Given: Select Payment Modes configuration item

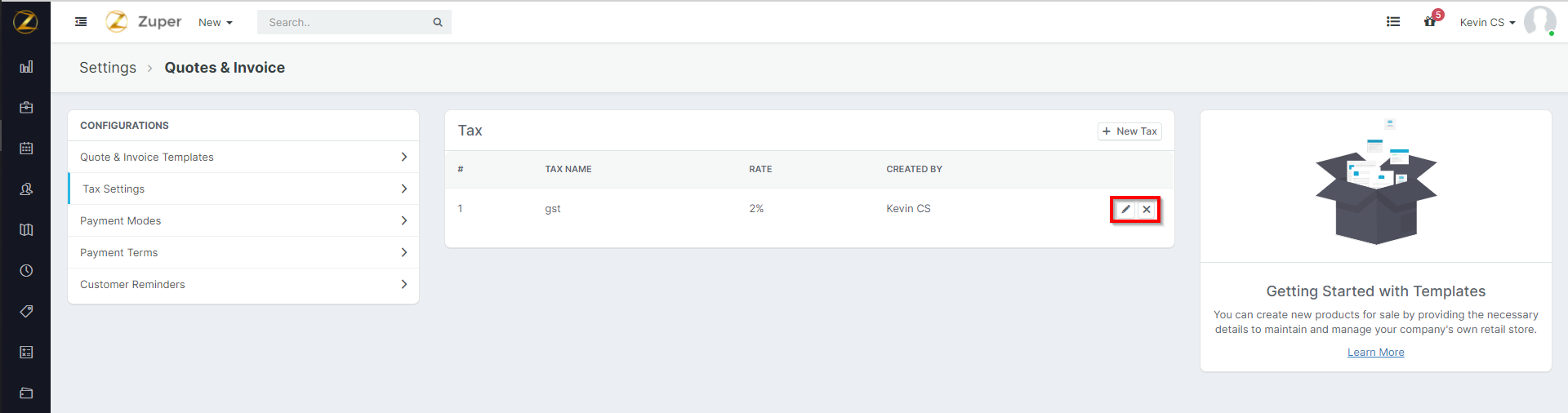Looking at the screenshot, I should (x=121, y=220).
